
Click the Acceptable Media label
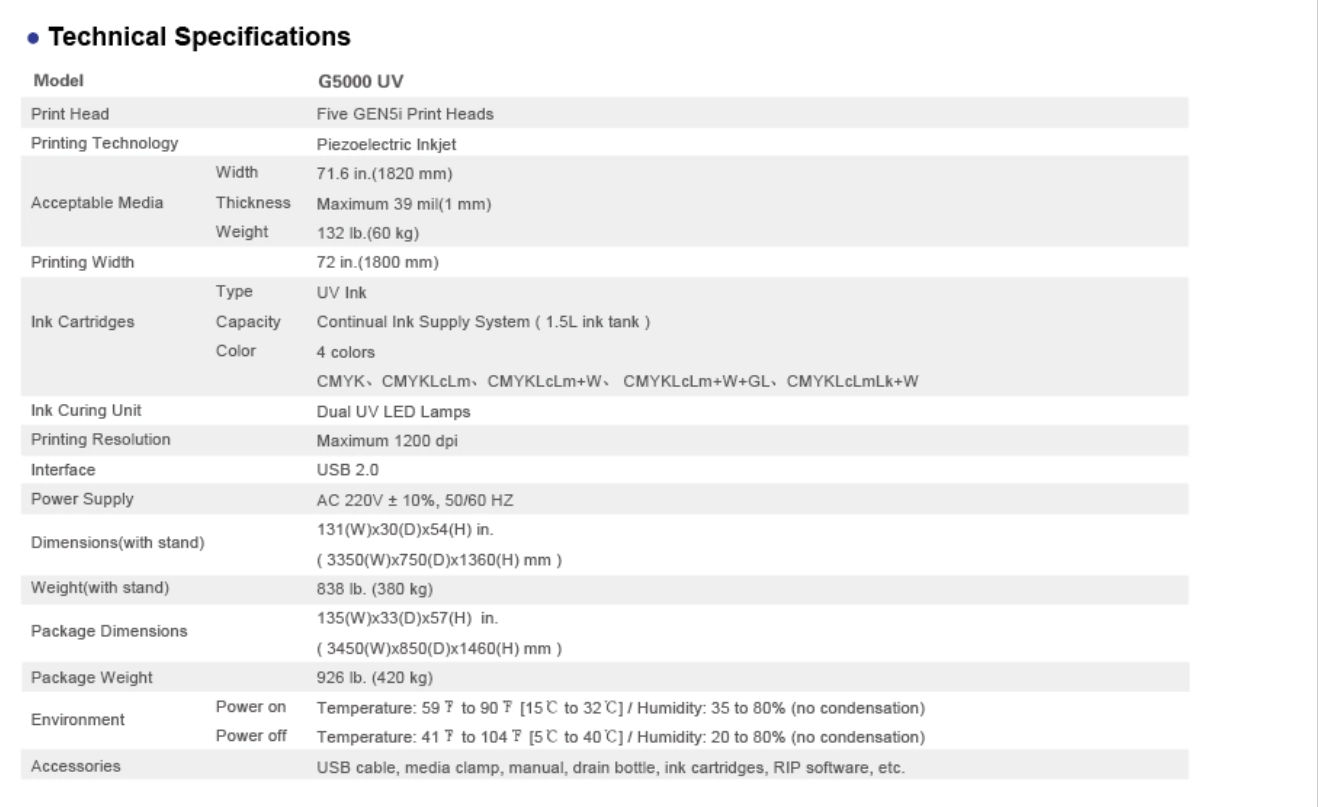97,202
